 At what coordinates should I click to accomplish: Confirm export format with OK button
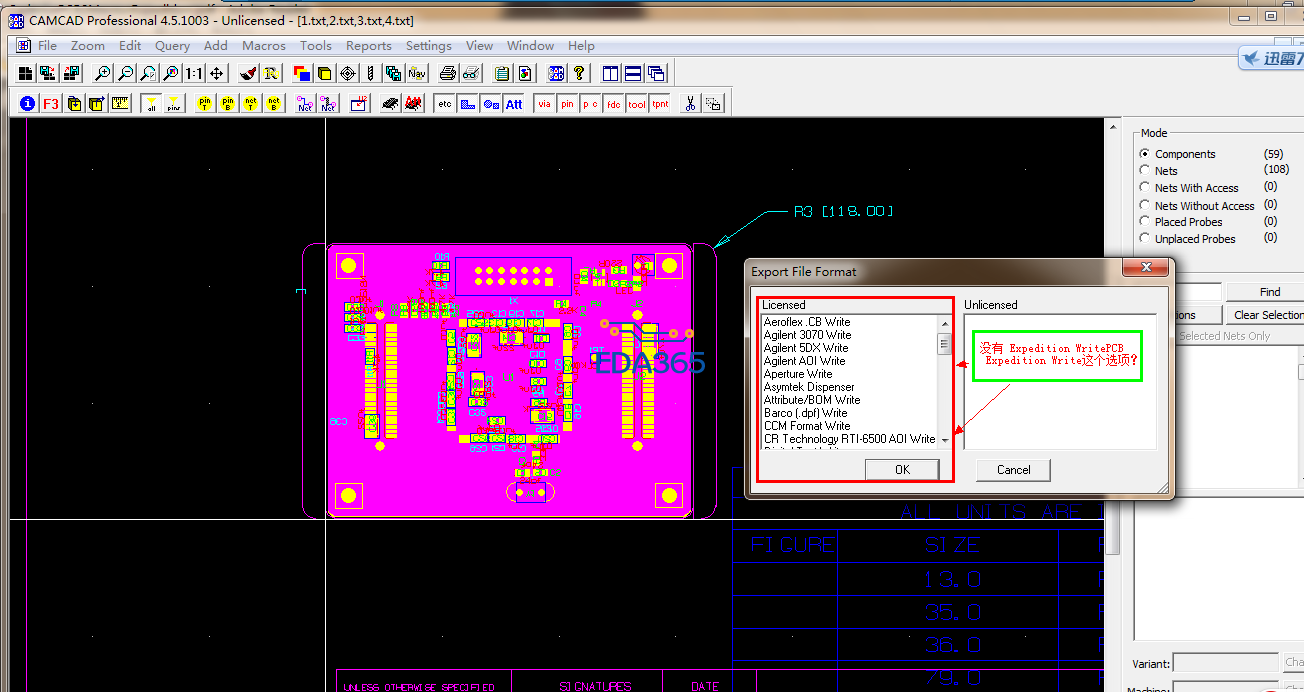tap(901, 469)
